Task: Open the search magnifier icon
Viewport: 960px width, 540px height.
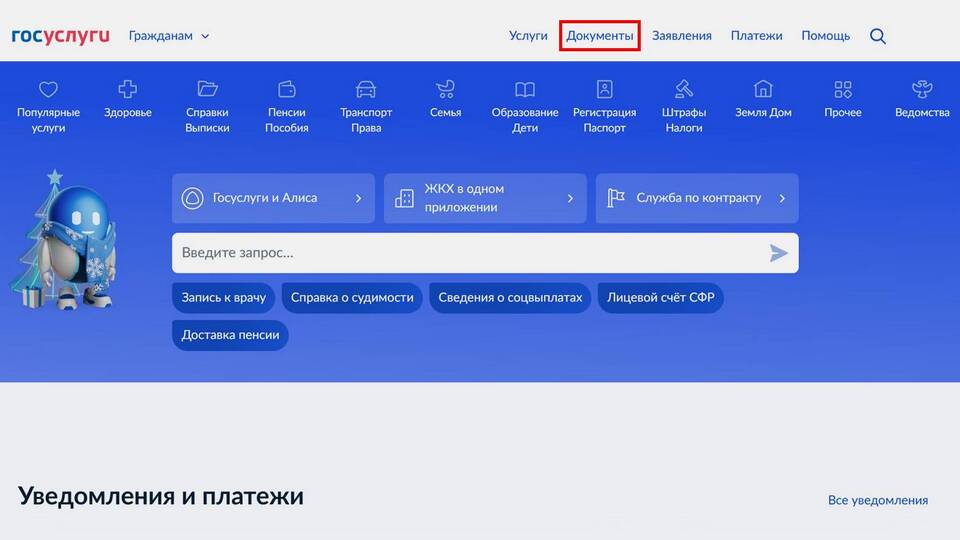Action: click(x=878, y=36)
